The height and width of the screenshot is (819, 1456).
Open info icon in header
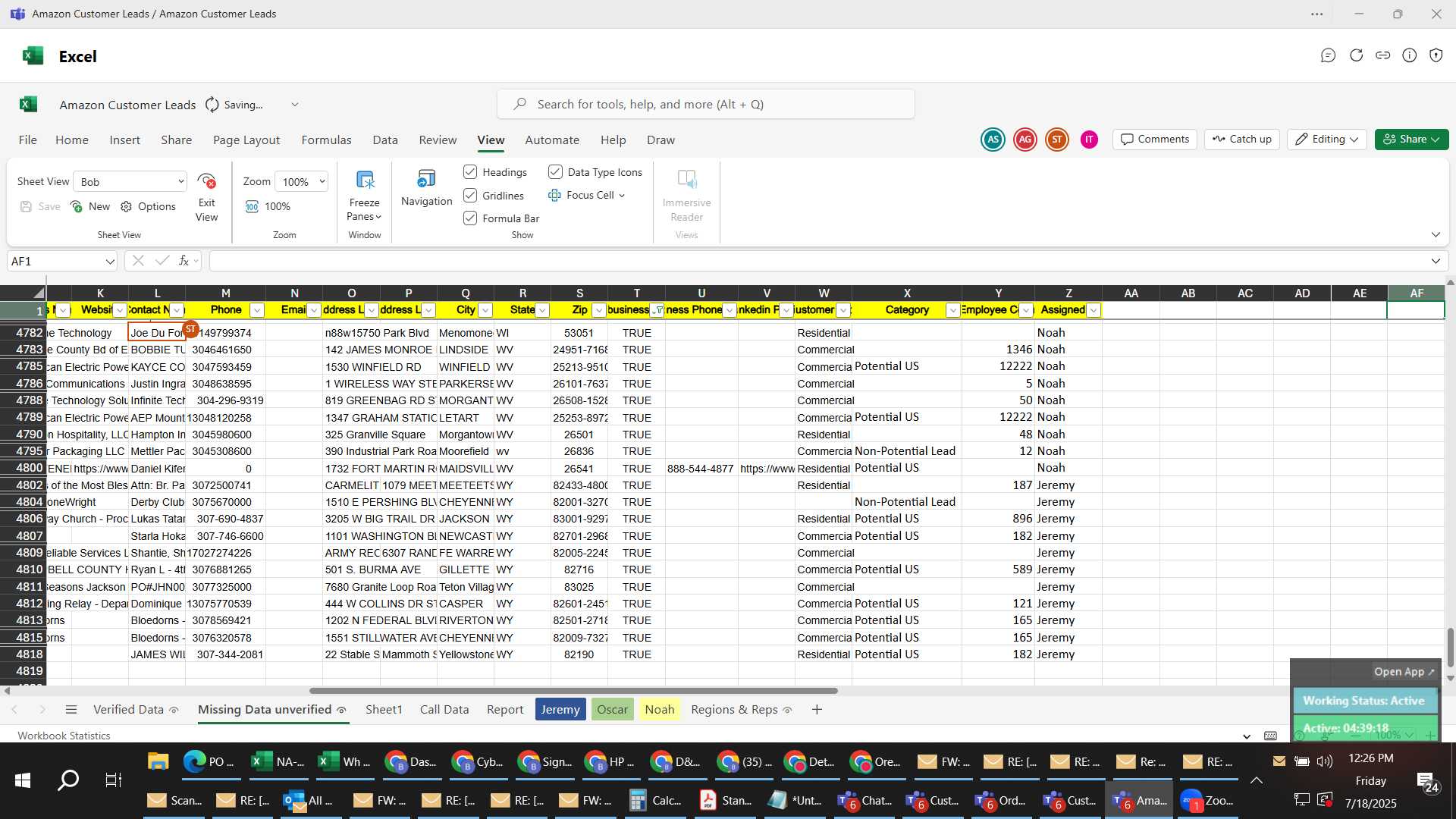[x=1410, y=55]
